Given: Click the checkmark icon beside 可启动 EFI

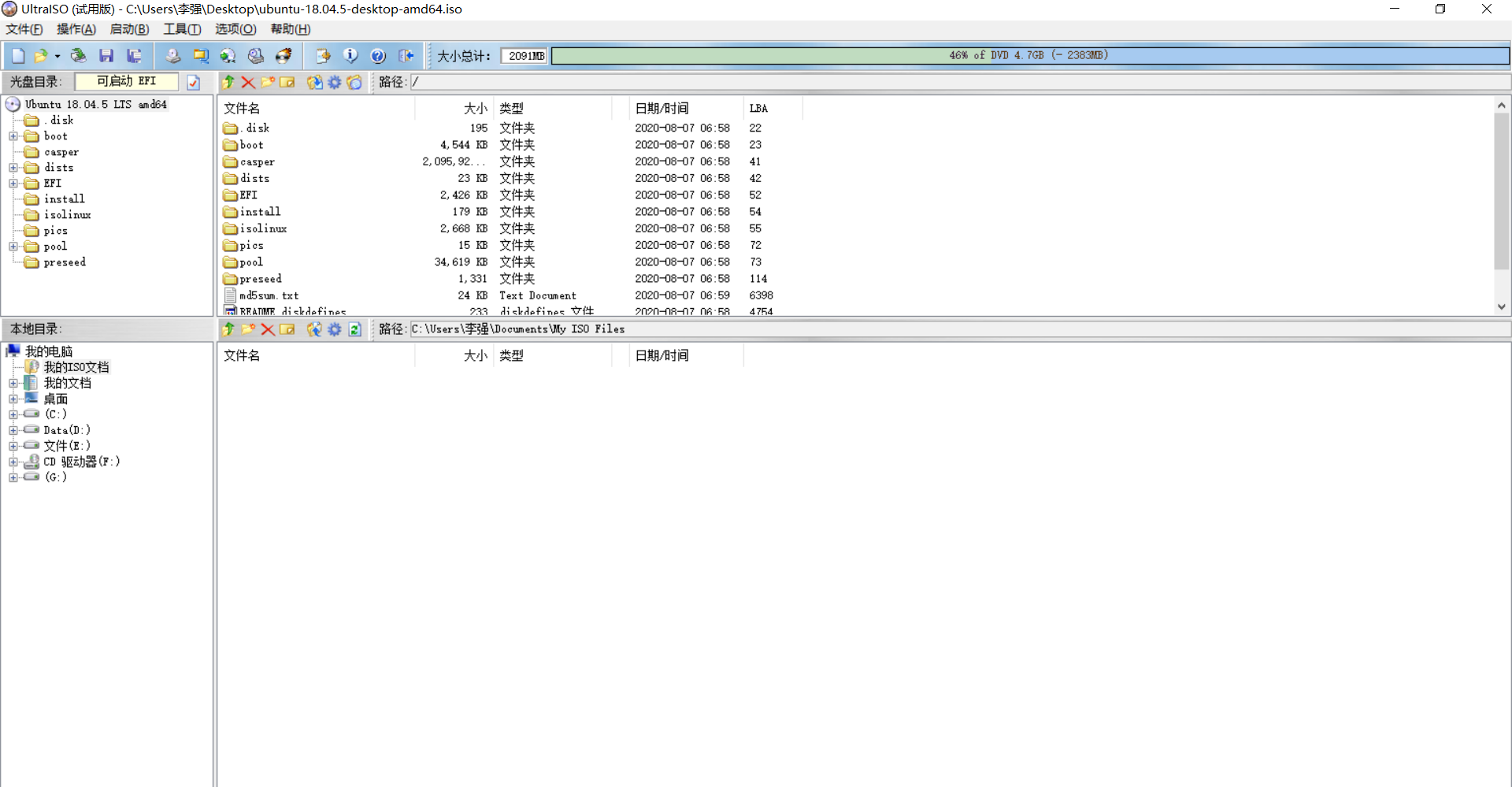Looking at the screenshot, I should (x=194, y=82).
